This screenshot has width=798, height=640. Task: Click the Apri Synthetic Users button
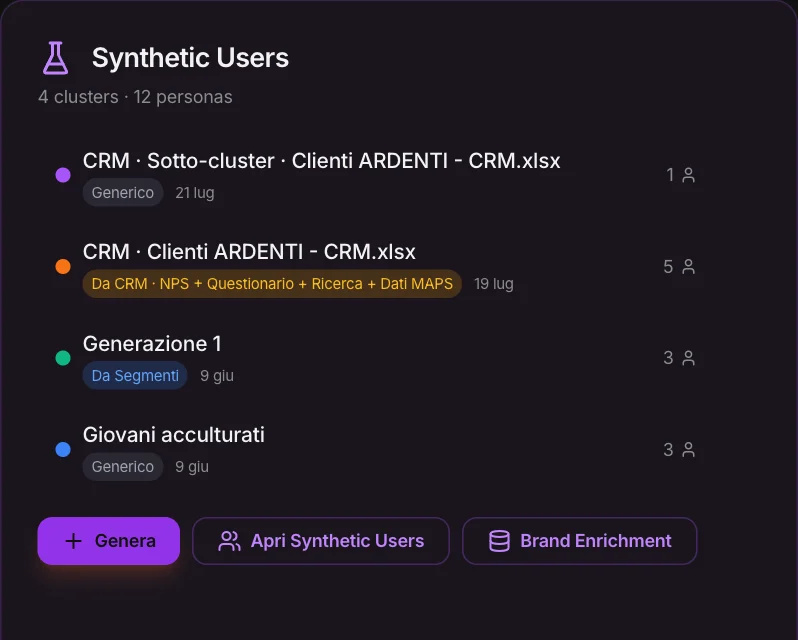pos(321,541)
